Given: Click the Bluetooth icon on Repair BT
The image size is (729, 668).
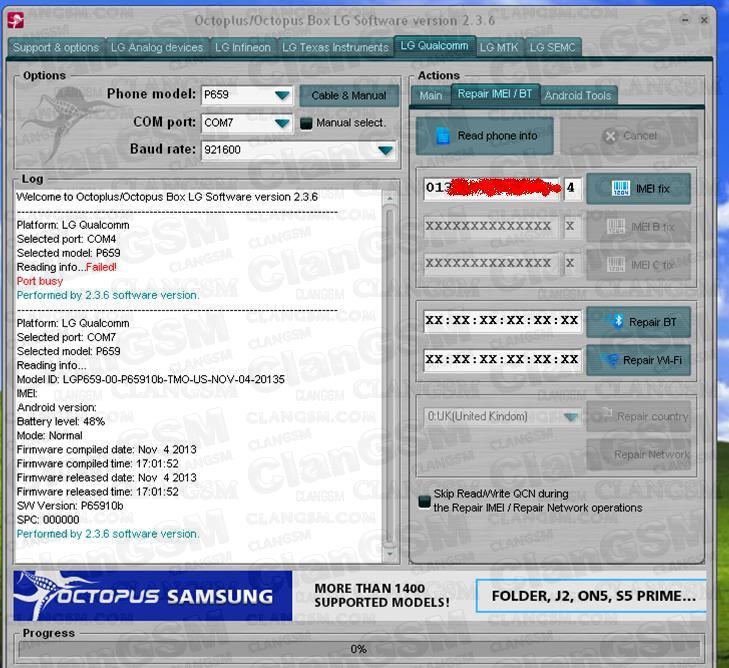Looking at the screenshot, I should point(618,321).
